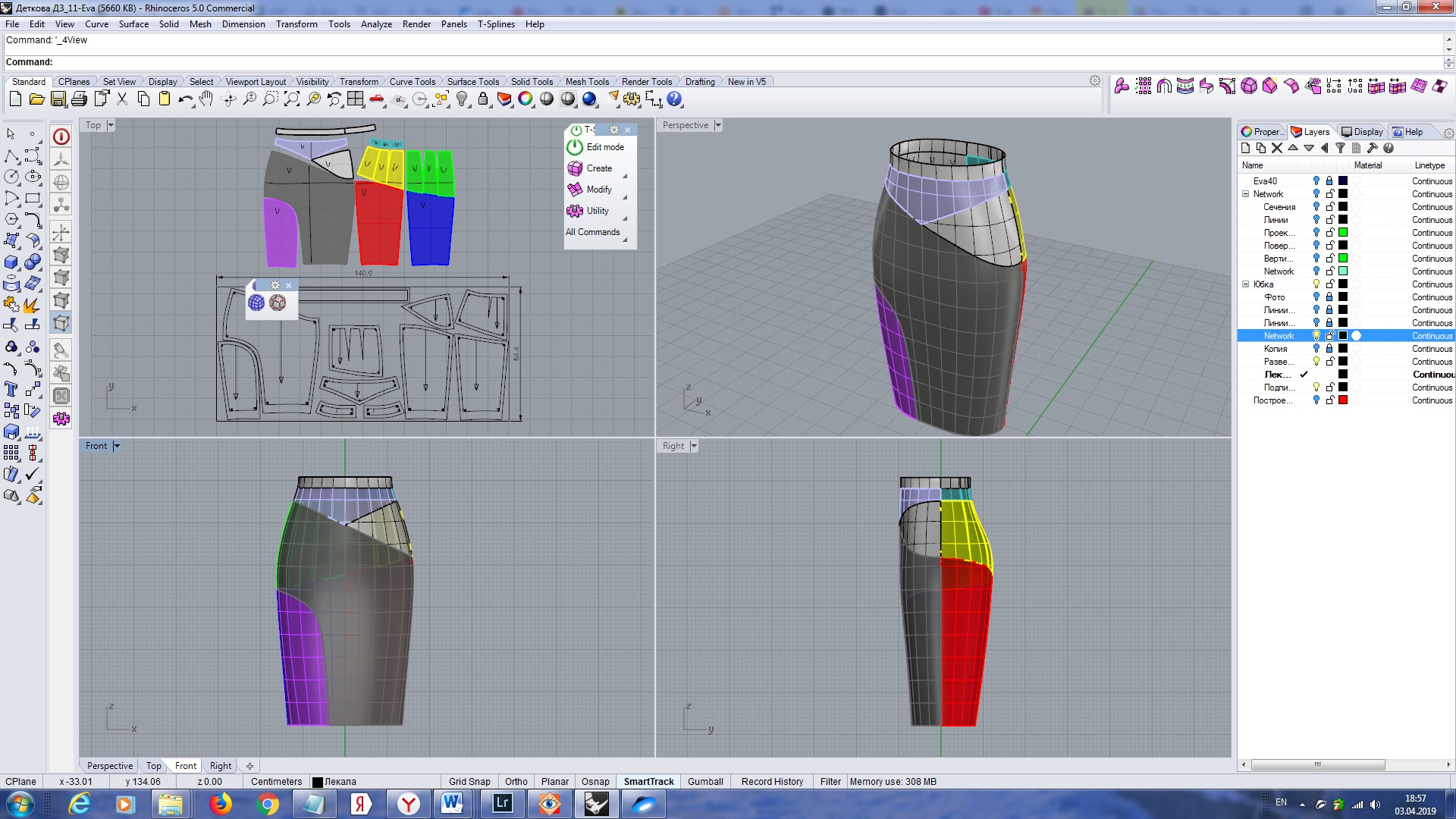Toggle Osnap in the status bar

click(595, 782)
